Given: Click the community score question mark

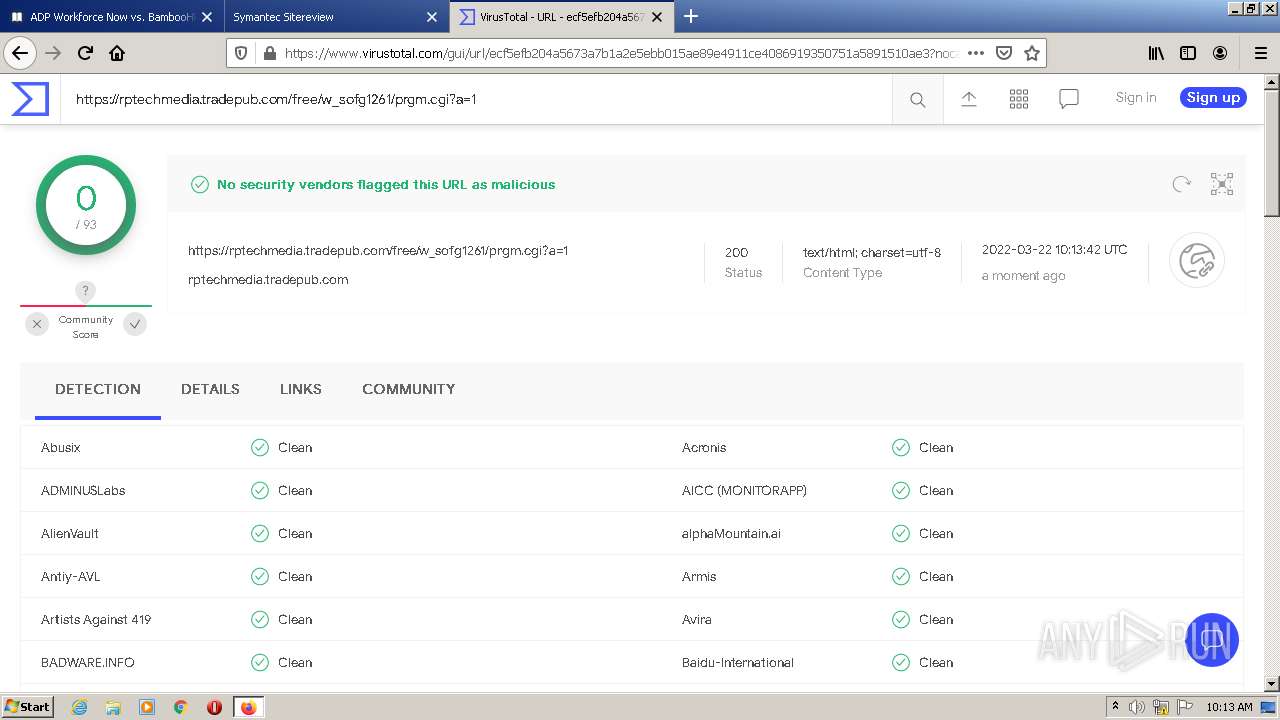Looking at the screenshot, I should click(85, 291).
